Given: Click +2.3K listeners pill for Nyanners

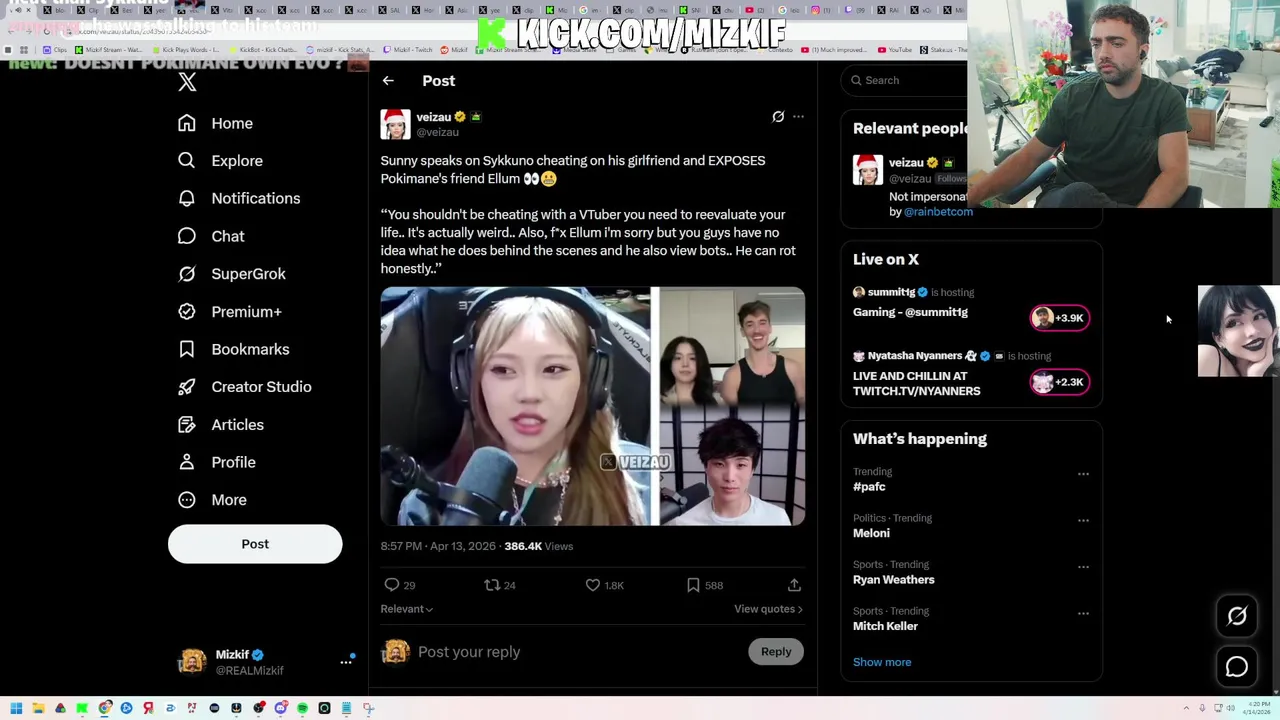Looking at the screenshot, I should coord(1060,382).
